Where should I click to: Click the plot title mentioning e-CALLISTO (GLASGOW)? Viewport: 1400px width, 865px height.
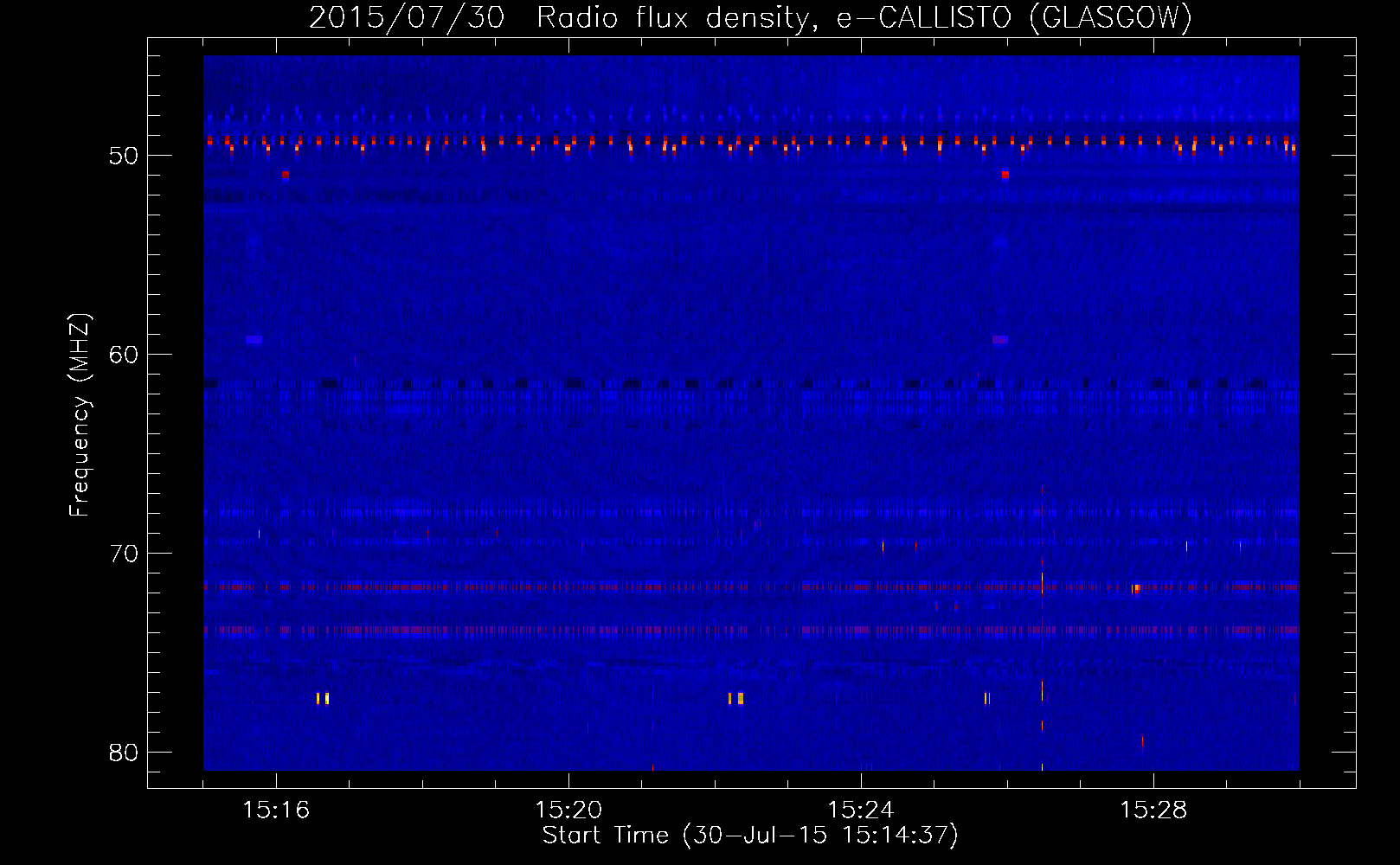tap(750, 17)
